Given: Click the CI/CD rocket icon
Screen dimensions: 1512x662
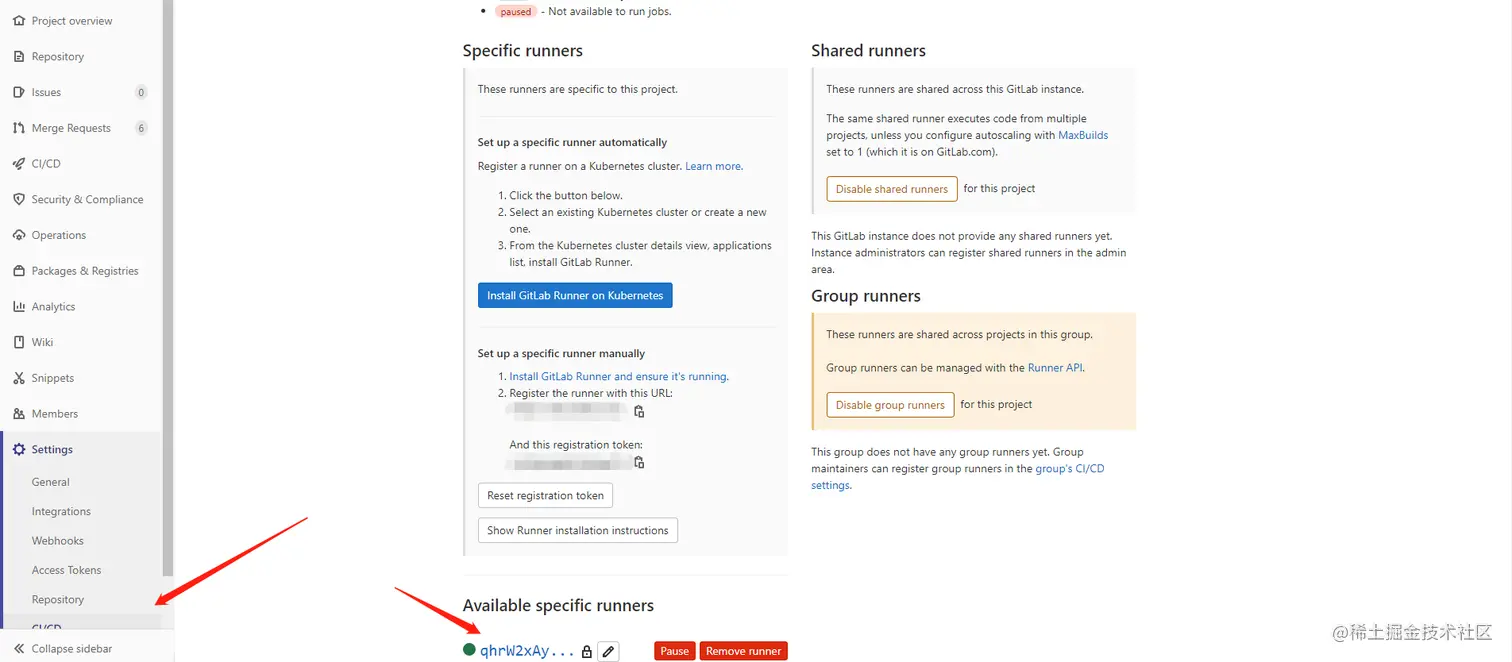Looking at the screenshot, I should coord(19,164).
